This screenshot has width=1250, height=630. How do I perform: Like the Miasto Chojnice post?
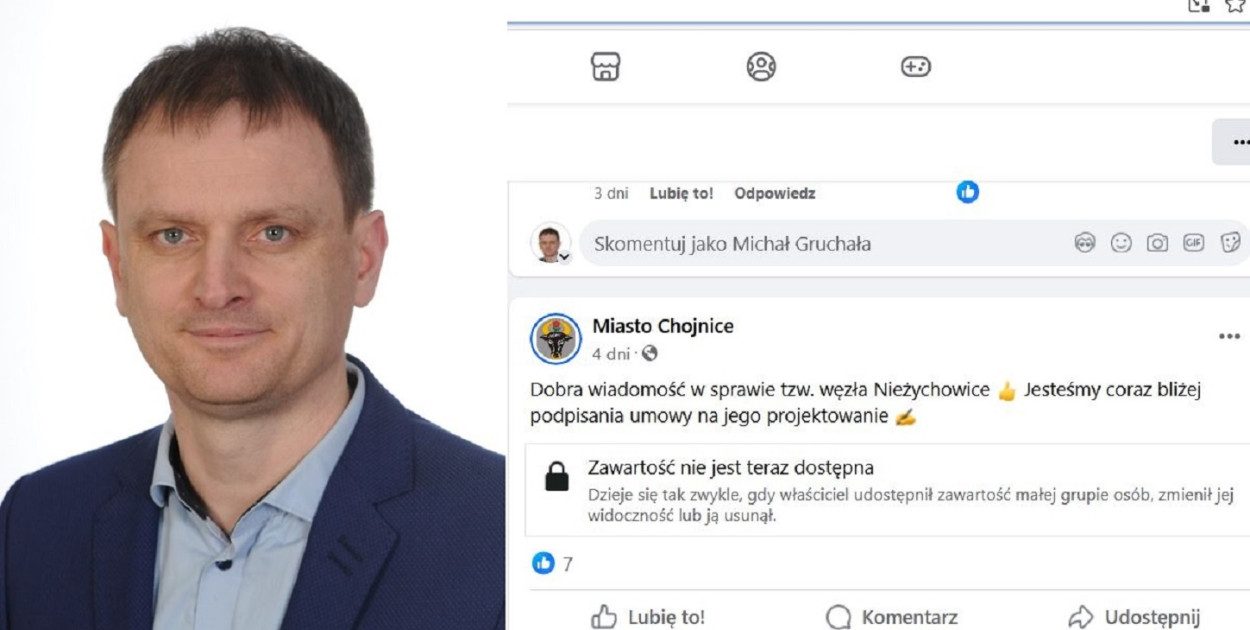(x=648, y=617)
